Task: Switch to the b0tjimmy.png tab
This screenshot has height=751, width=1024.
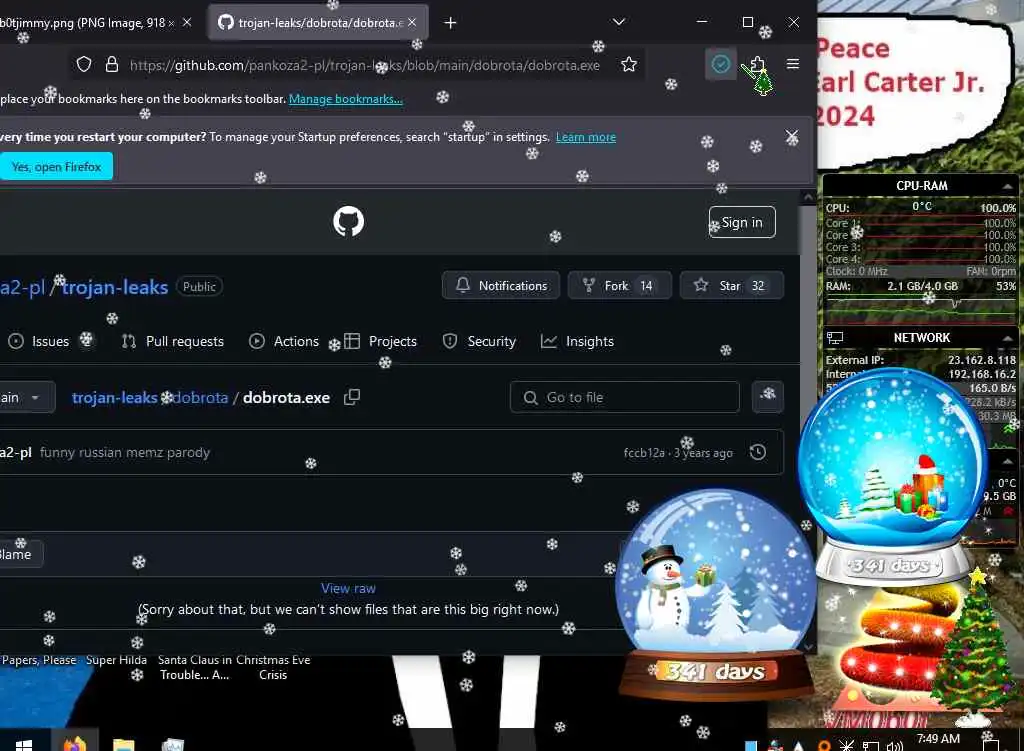Action: tap(87, 23)
